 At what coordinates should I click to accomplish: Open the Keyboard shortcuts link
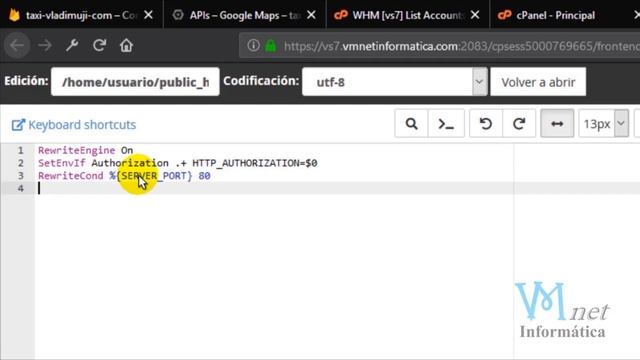click(x=74, y=124)
